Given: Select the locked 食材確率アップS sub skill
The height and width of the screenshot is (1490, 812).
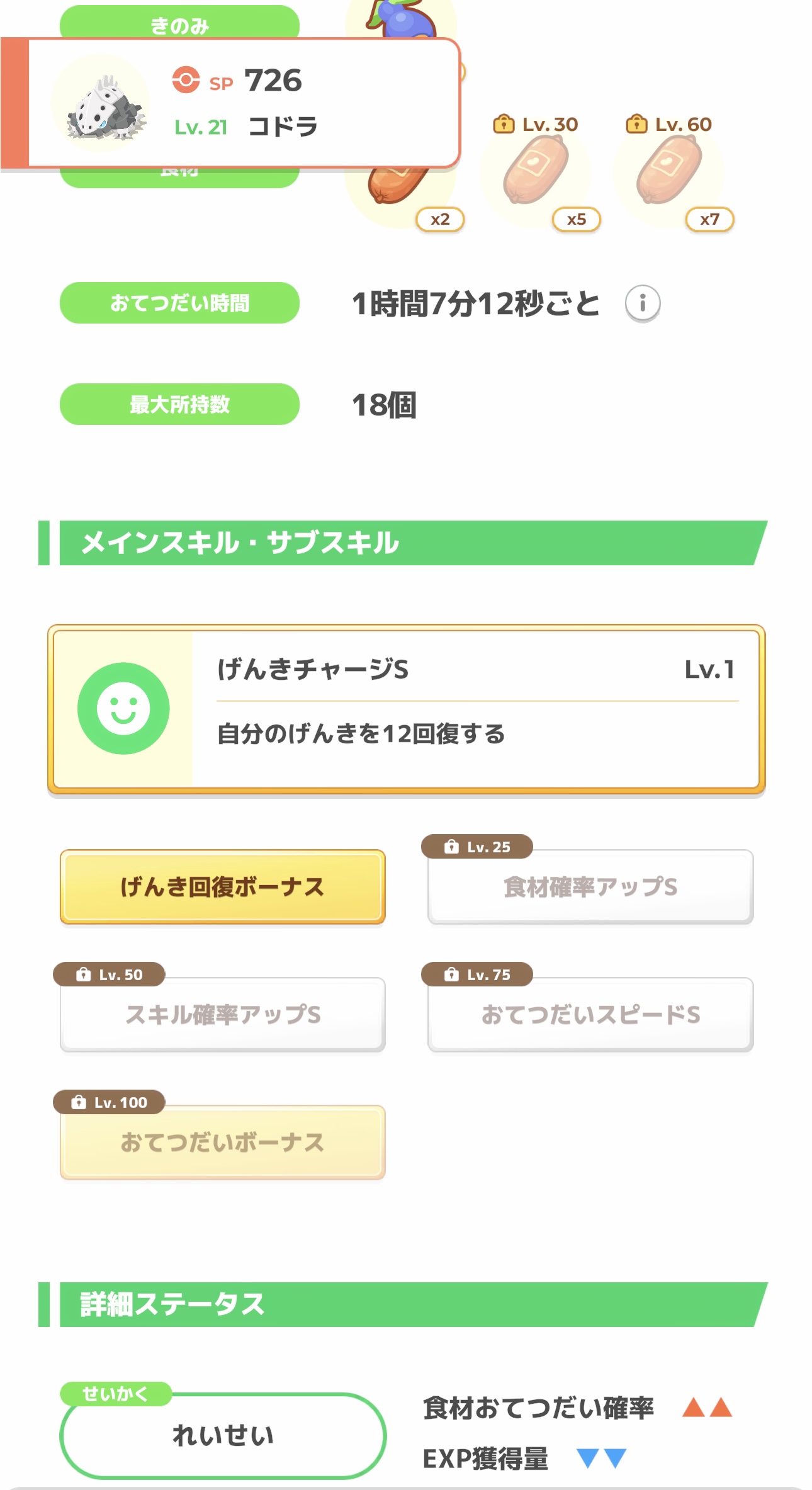Looking at the screenshot, I should pos(590,887).
